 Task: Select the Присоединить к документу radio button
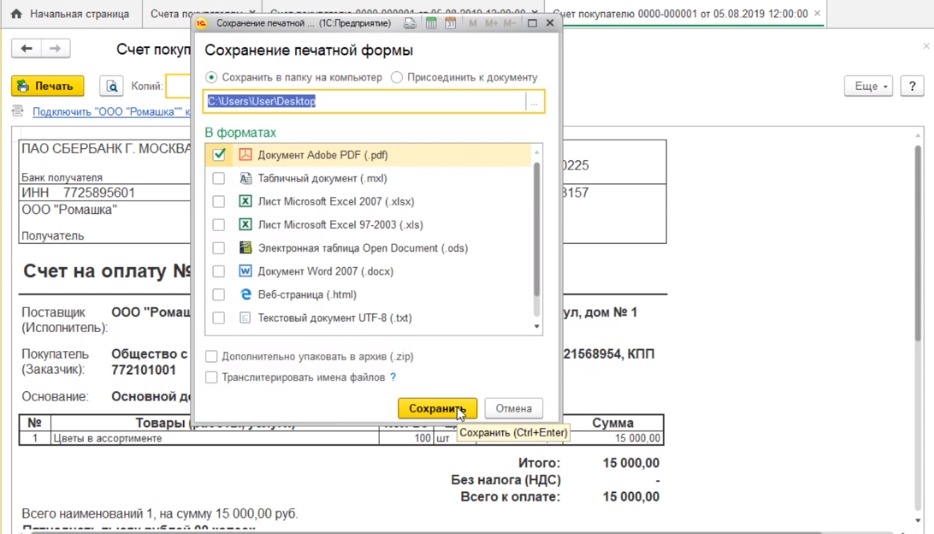coord(397,77)
